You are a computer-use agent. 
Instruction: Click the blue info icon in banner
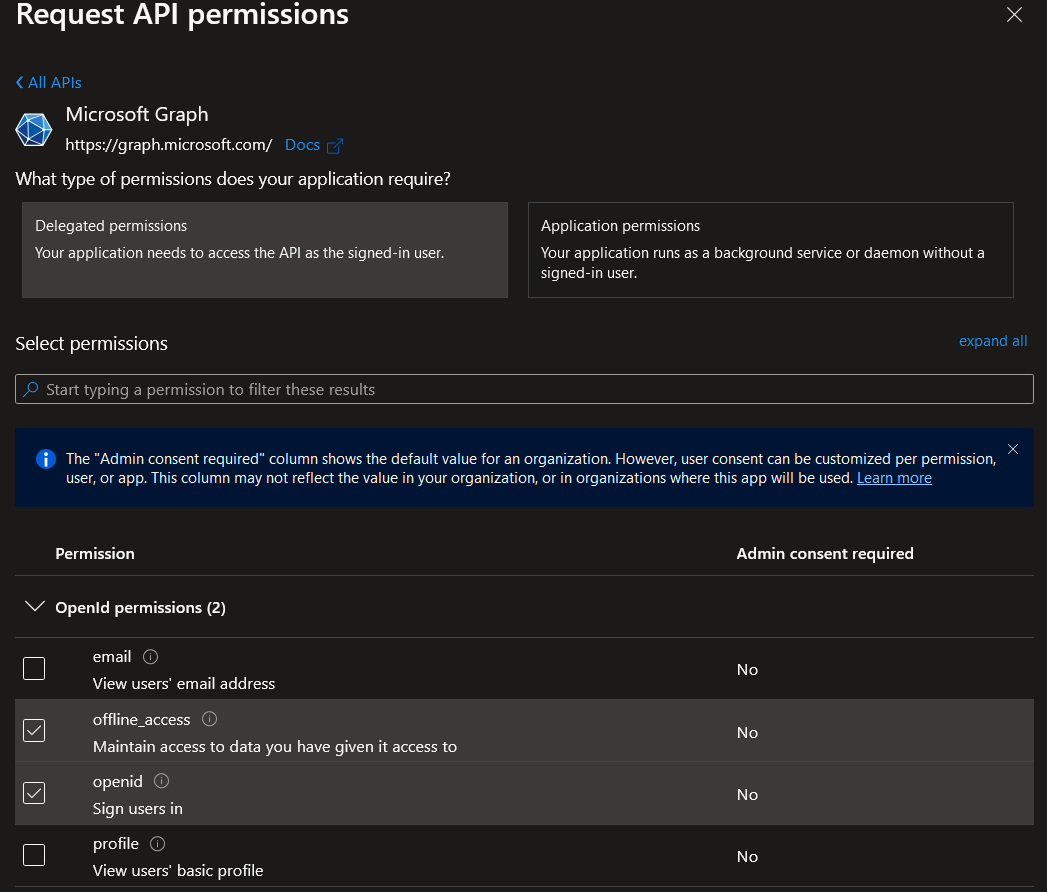(x=45, y=459)
